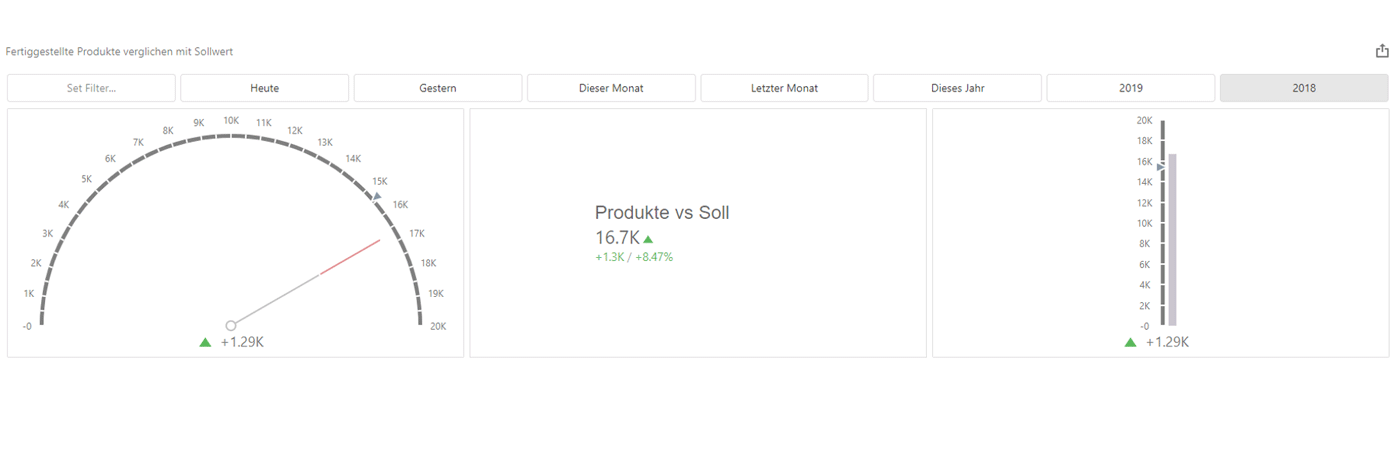Select the Heute filter
Viewport: 1397px width, 456px height.
(x=265, y=88)
